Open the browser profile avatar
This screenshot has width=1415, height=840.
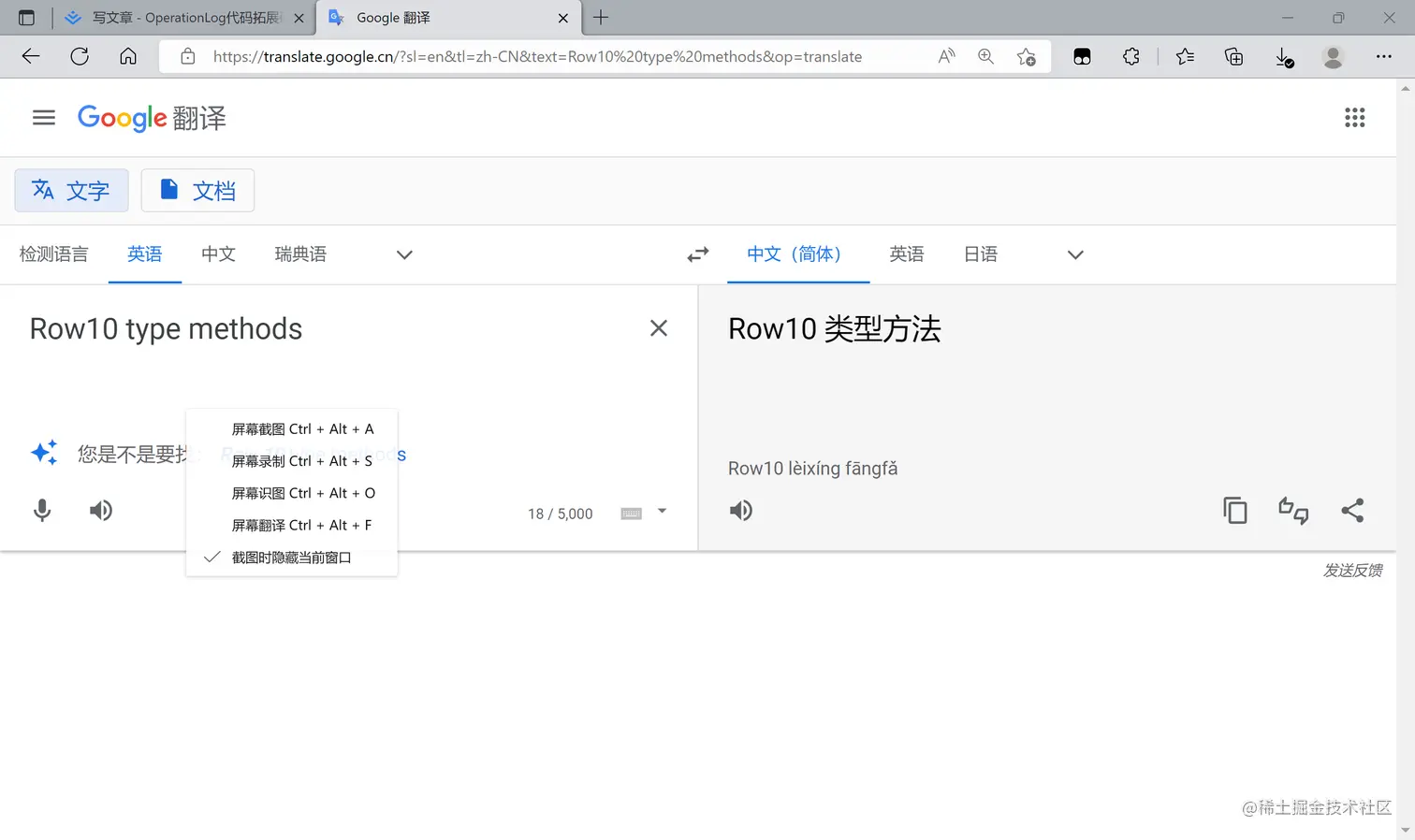pos(1334,56)
